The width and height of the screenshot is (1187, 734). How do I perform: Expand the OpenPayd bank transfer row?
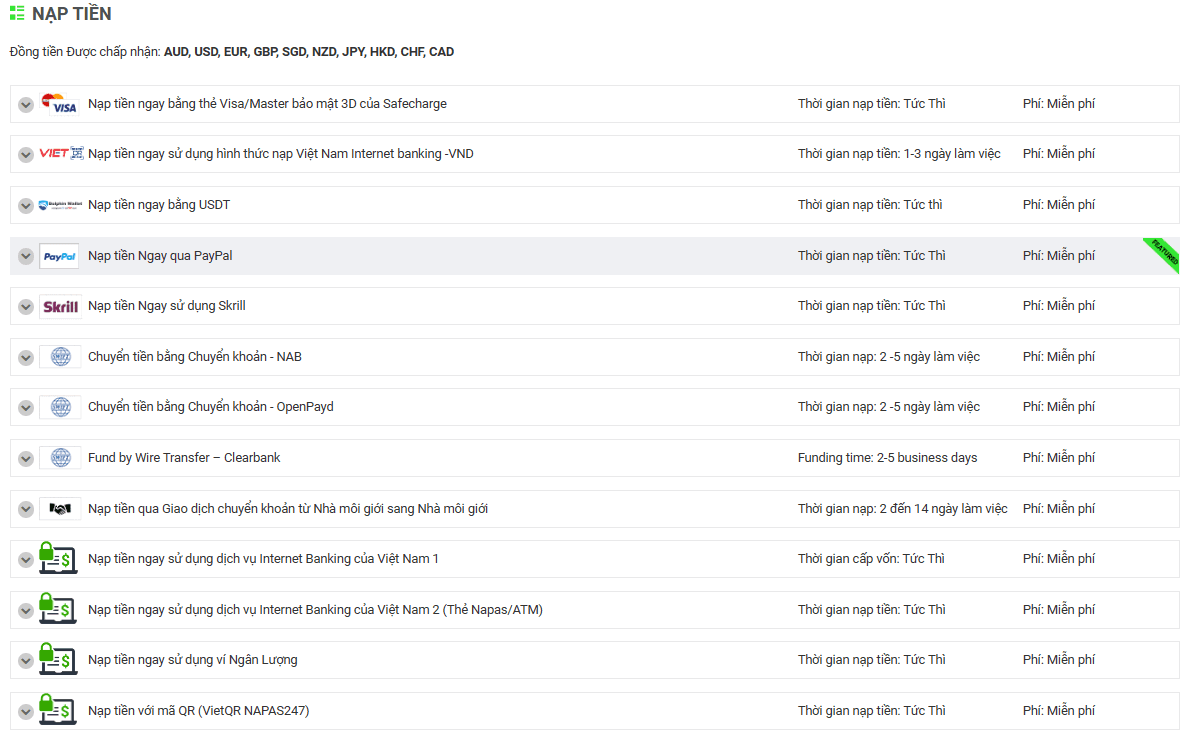(x=26, y=408)
